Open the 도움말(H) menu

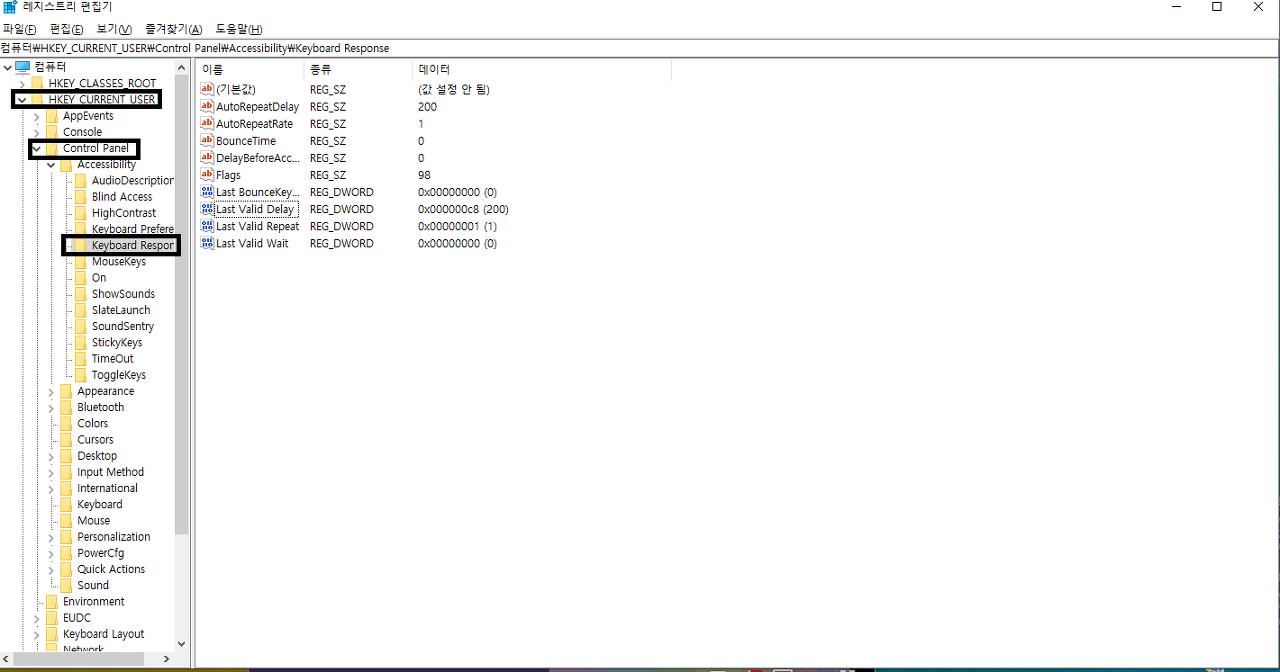(239, 29)
